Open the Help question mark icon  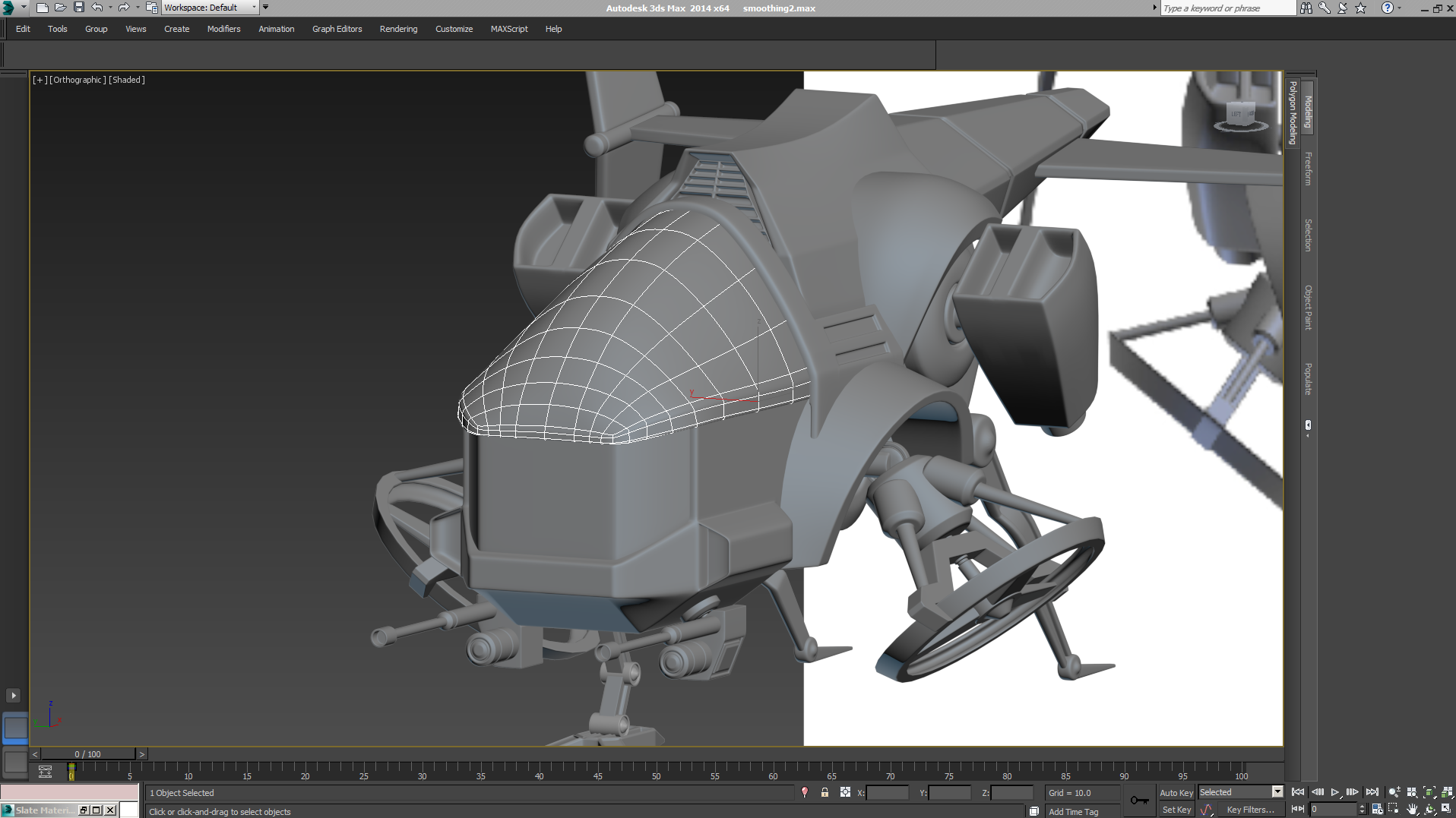pyautogui.click(x=1388, y=8)
